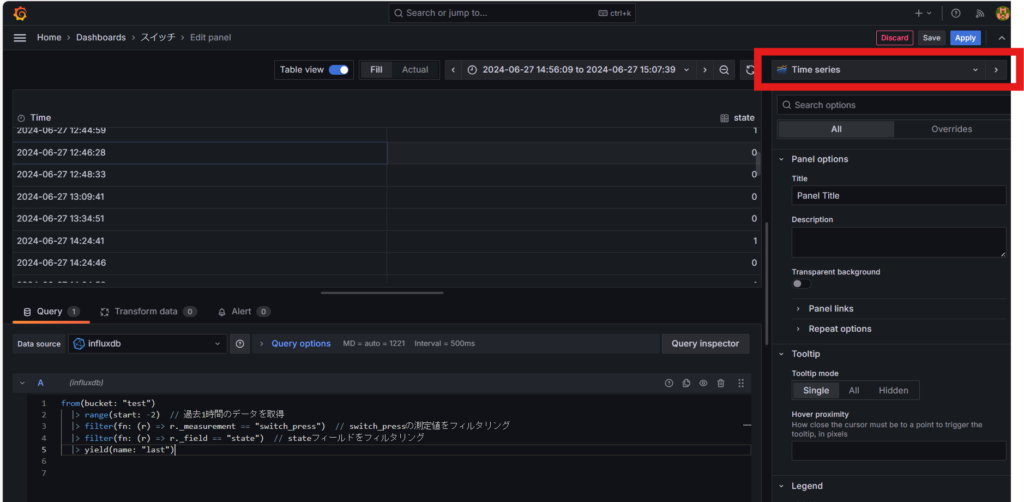
Task: Click the refresh dashboard icon
Action: (750, 70)
